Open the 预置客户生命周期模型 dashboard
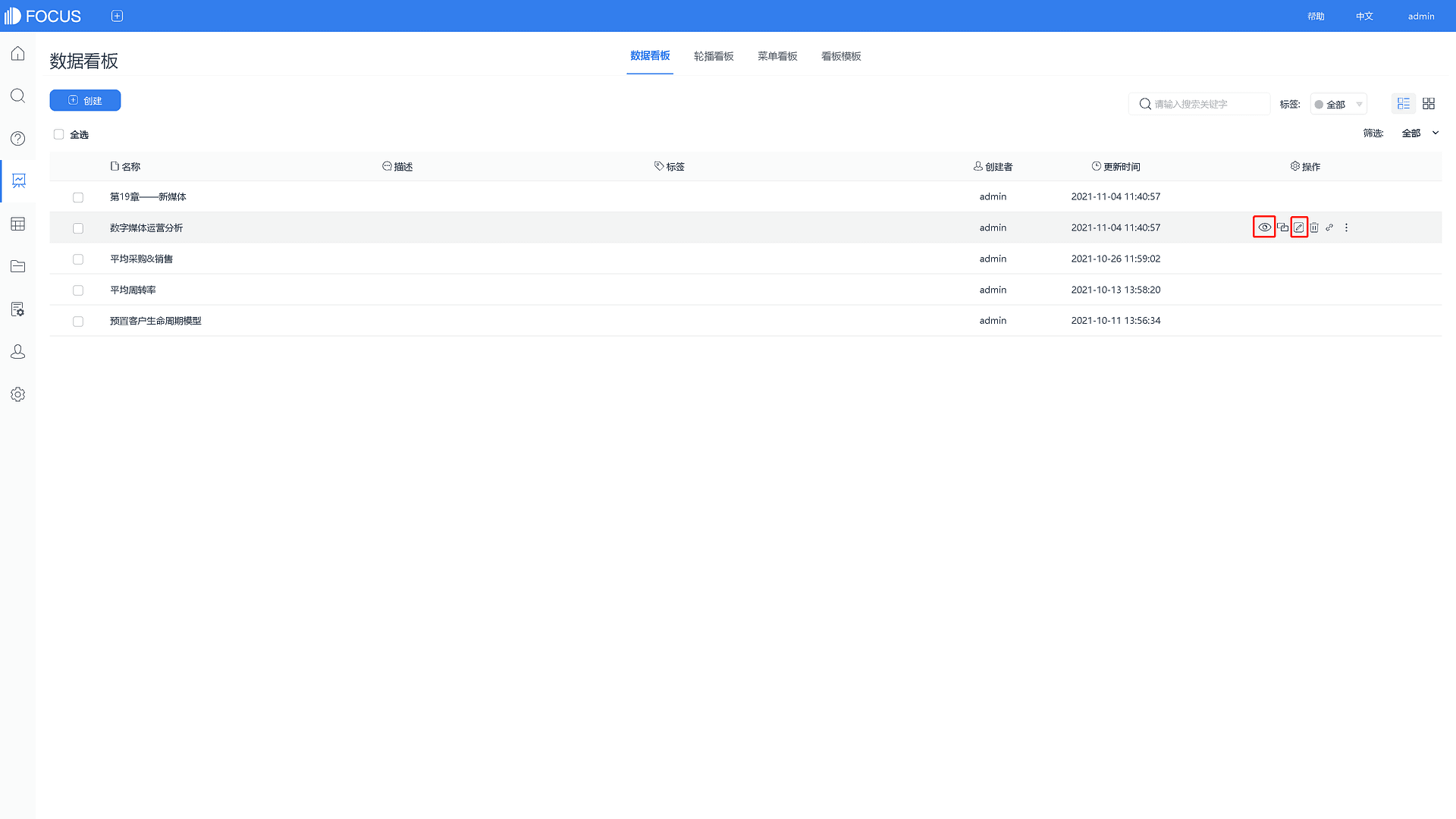1456x819 pixels. point(155,321)
